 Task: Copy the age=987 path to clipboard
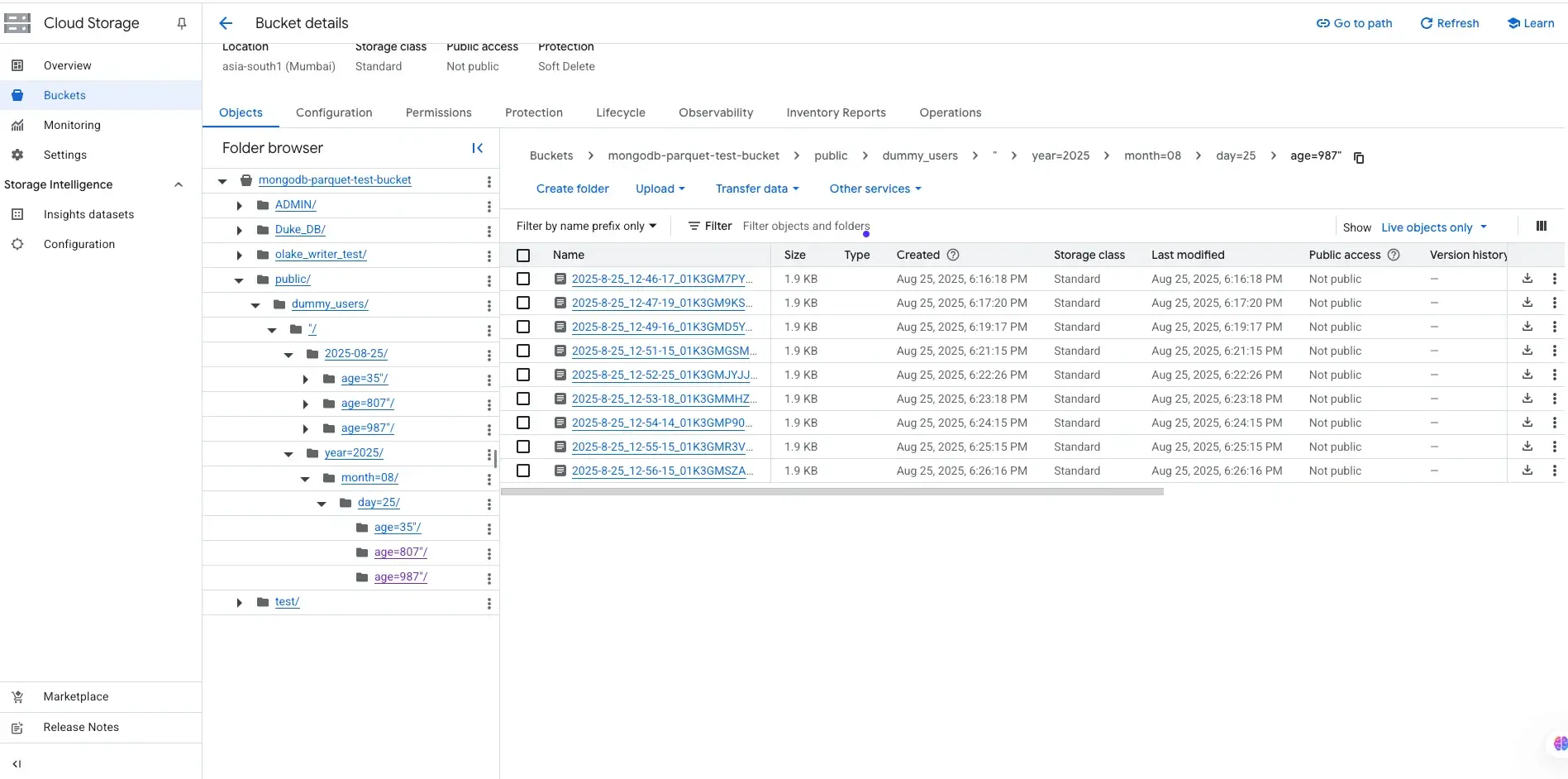1359,157
